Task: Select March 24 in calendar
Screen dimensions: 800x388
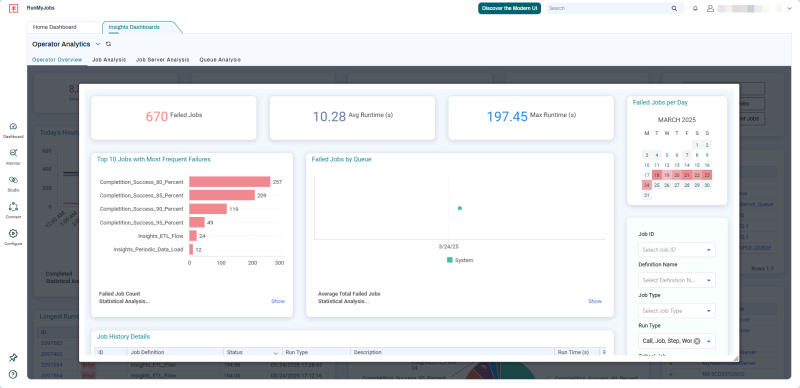Action: 646,185
